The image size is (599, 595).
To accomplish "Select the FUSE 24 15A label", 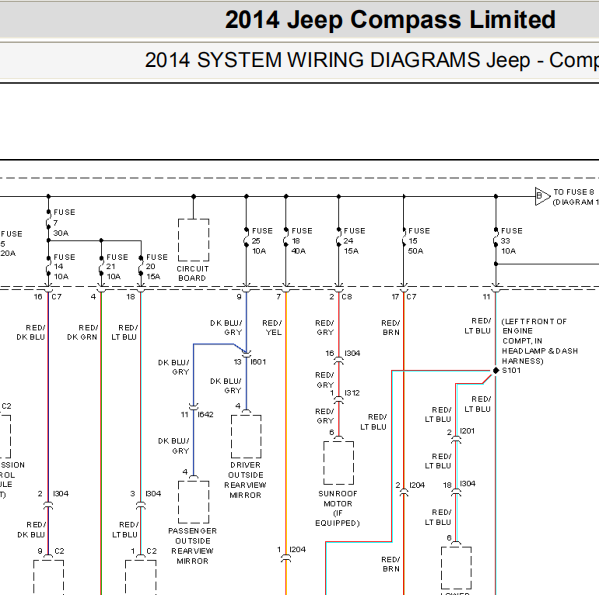I will pyautogui.click(x=354, y=241).
